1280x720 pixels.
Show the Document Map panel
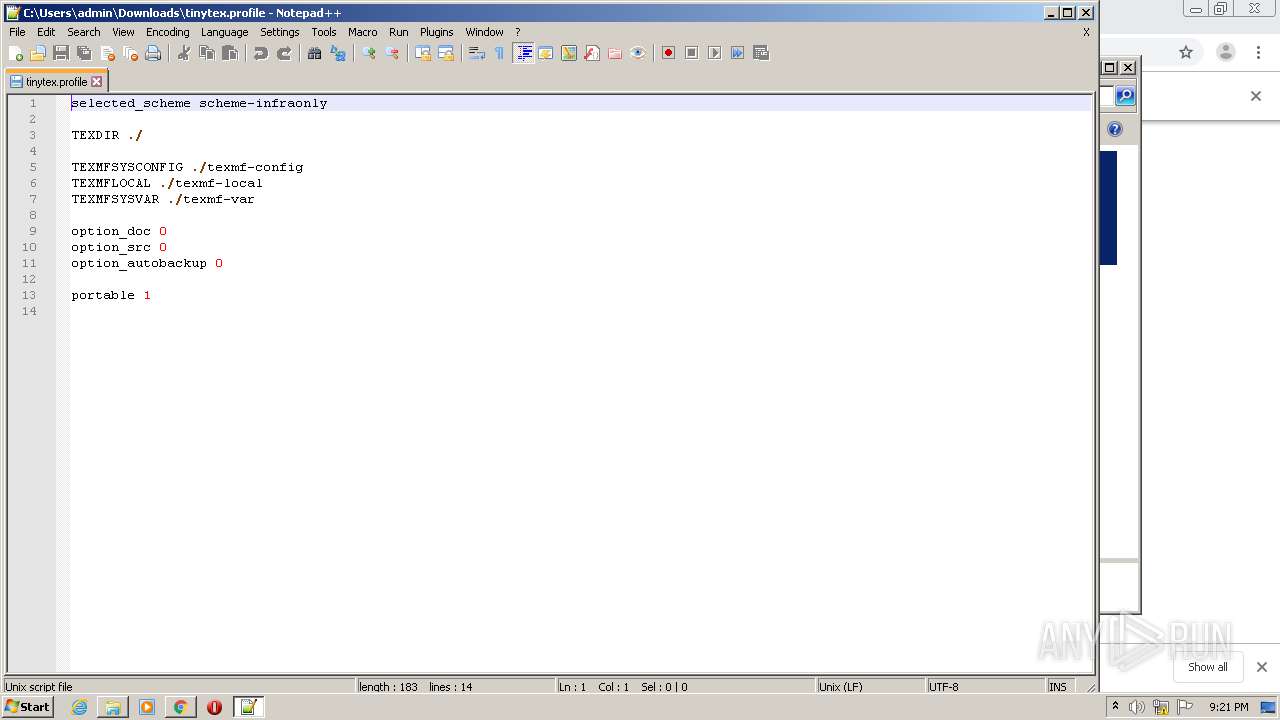[x=569, y=53]
